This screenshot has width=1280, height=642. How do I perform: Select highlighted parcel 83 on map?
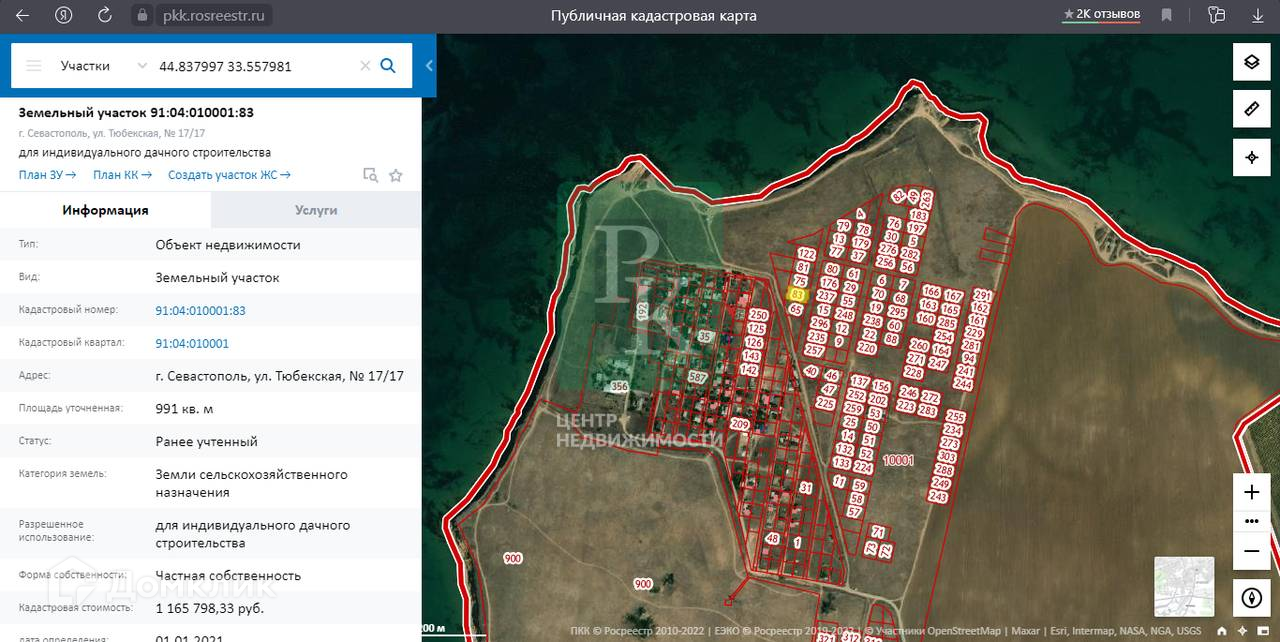coord(797,296)
